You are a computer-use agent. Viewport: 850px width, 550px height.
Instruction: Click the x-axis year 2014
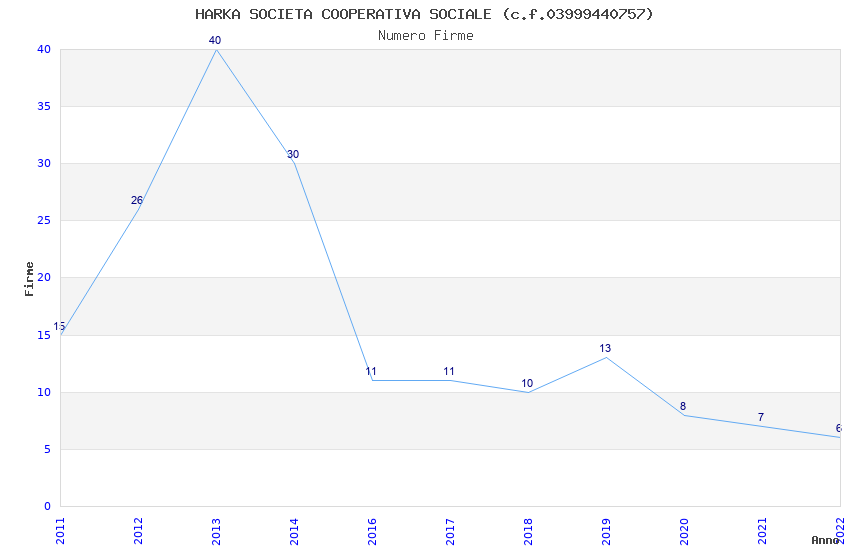click(294, 531)
